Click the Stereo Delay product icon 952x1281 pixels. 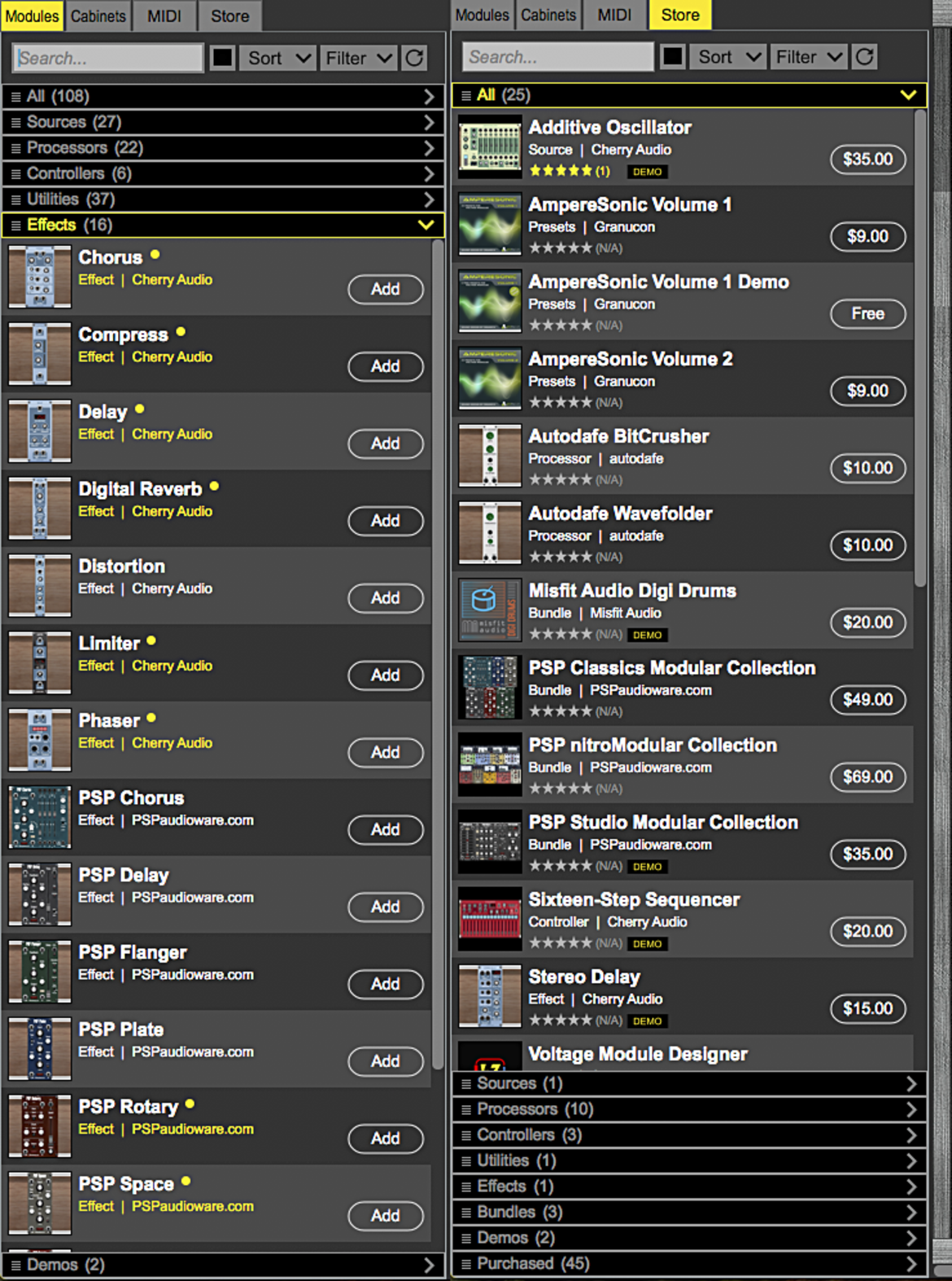click(x=490, y=997)
